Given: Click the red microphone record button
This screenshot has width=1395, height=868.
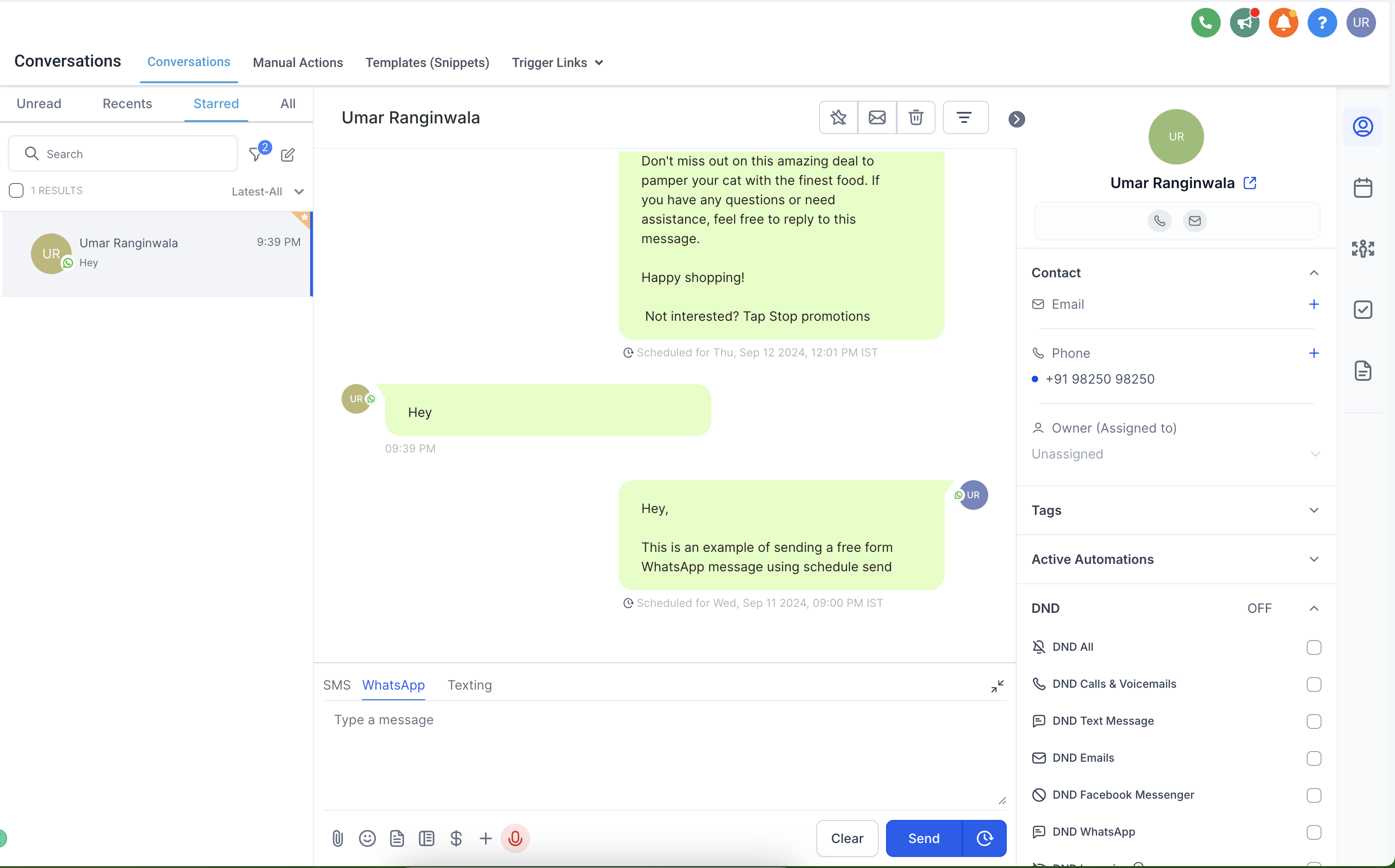Looking at the screenshot, I should [515, 838].
